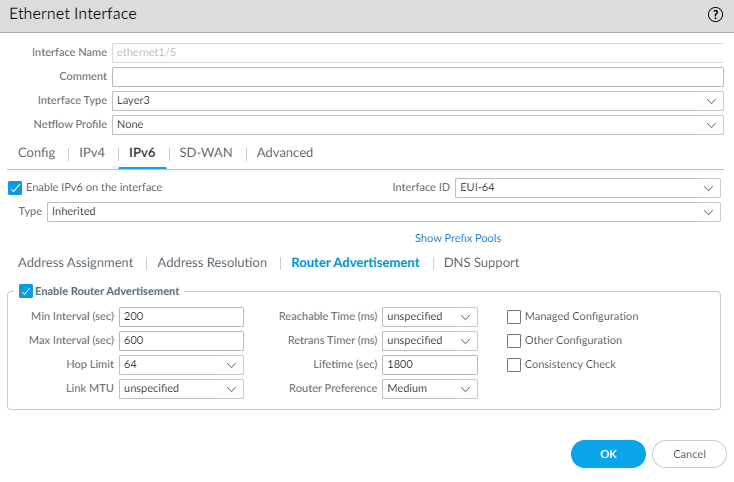Open the Hop Limit dropdown arrow
This screenshot has height=482, width=734.
click(x=231, y=365)
